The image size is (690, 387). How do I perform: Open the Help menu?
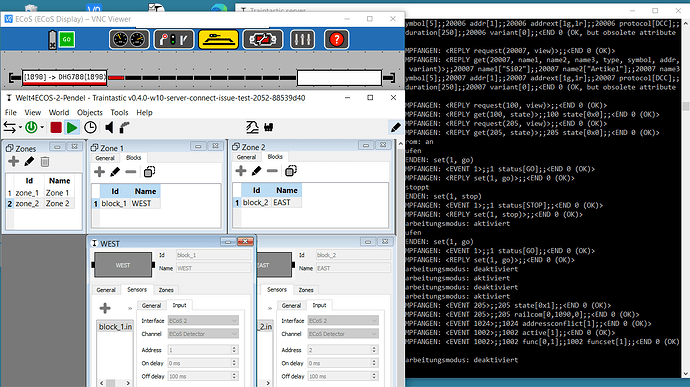[144, 113]
